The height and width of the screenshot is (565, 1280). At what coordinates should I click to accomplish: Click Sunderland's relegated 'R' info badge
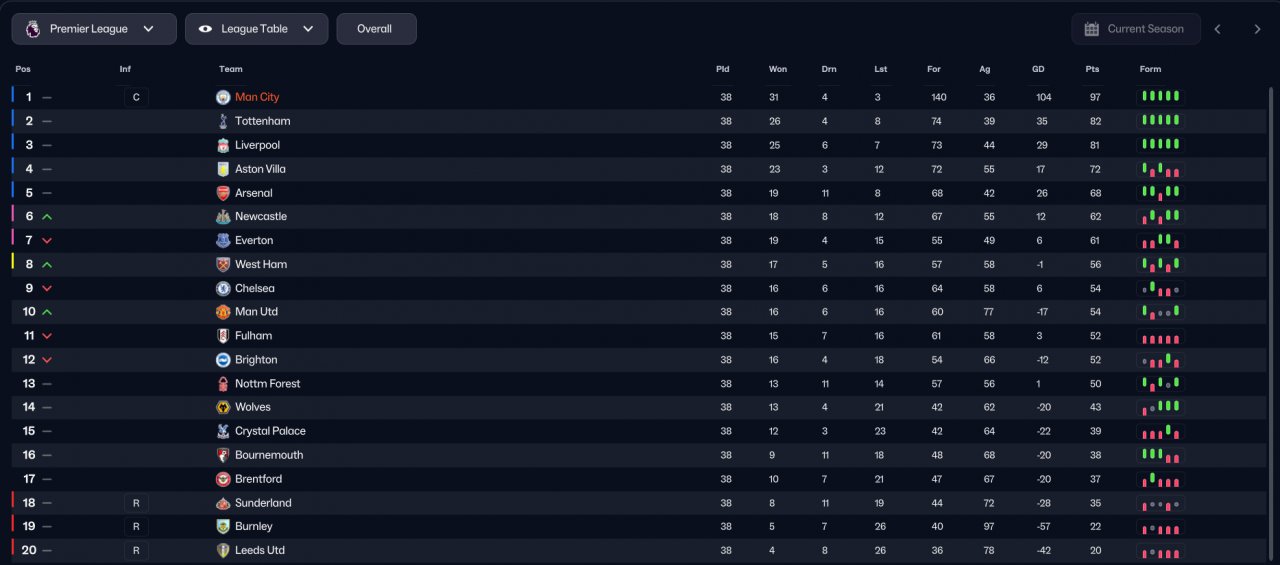tap(135, 503)
